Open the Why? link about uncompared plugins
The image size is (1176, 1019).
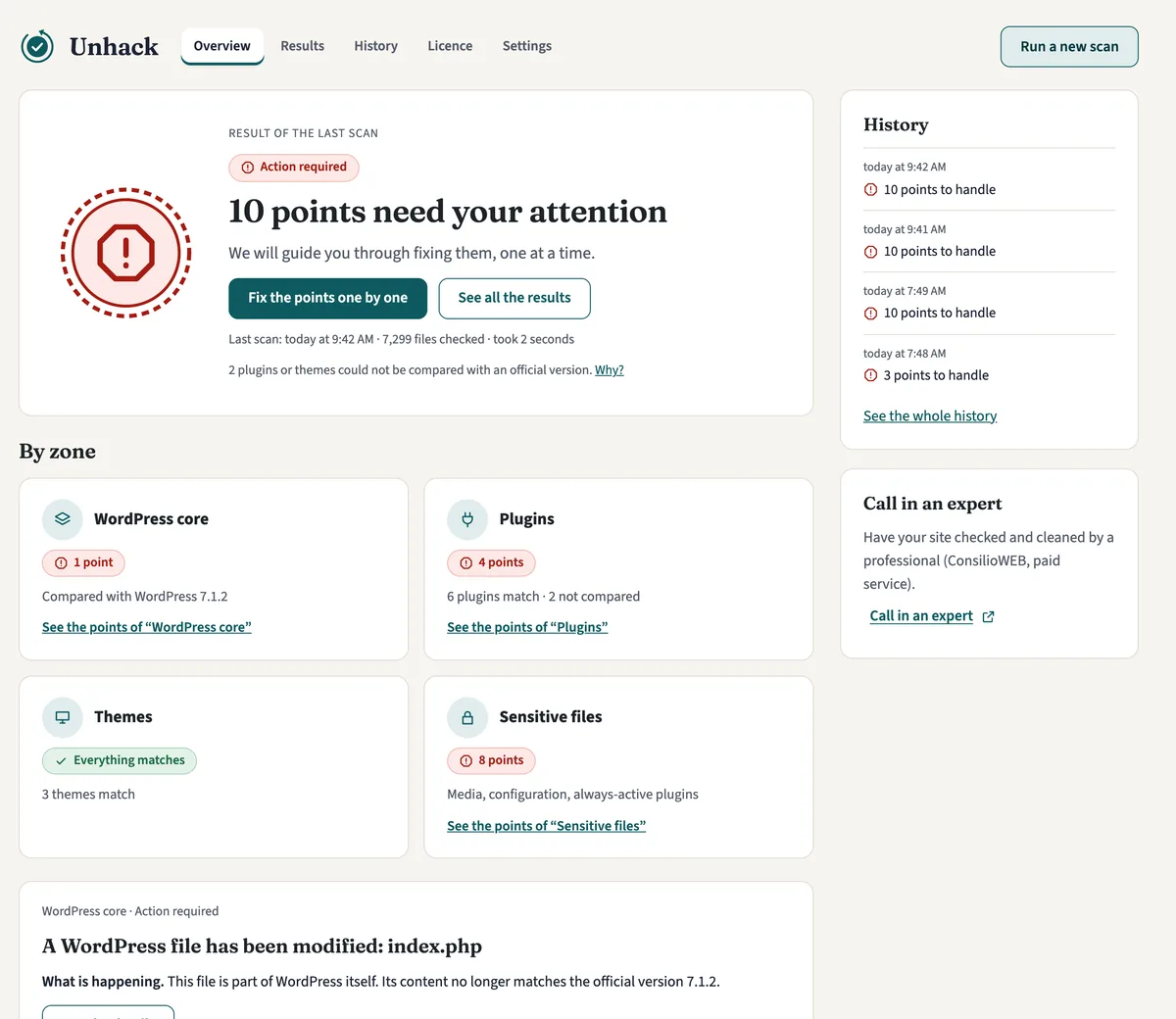click(x=610, y=370)
